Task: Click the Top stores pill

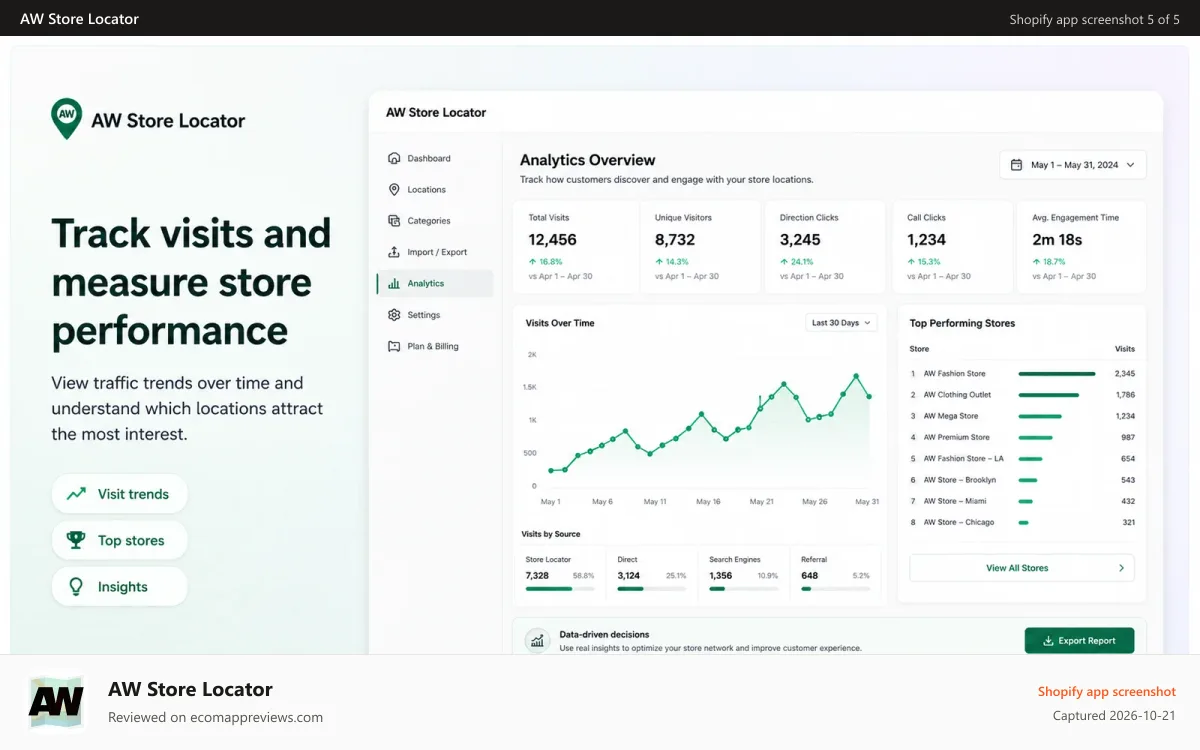Action: [x=120, y=540]
